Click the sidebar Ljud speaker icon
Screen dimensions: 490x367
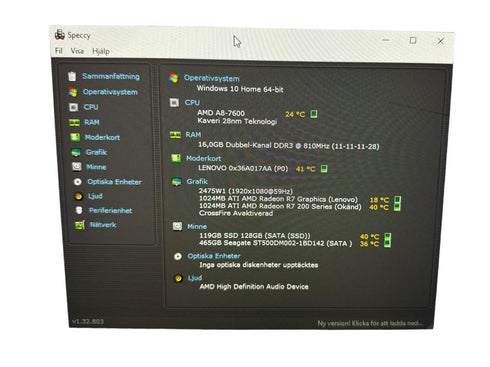point(78,196)
